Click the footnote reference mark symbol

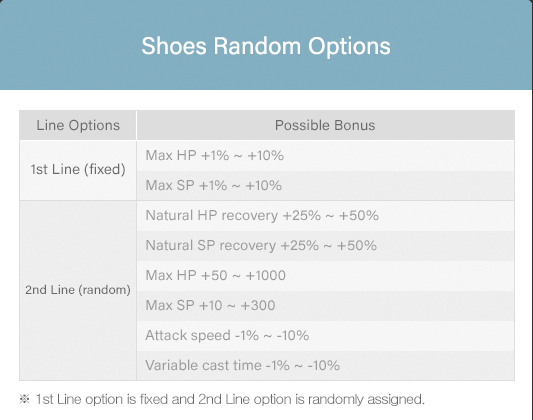[x=24, y=399]
